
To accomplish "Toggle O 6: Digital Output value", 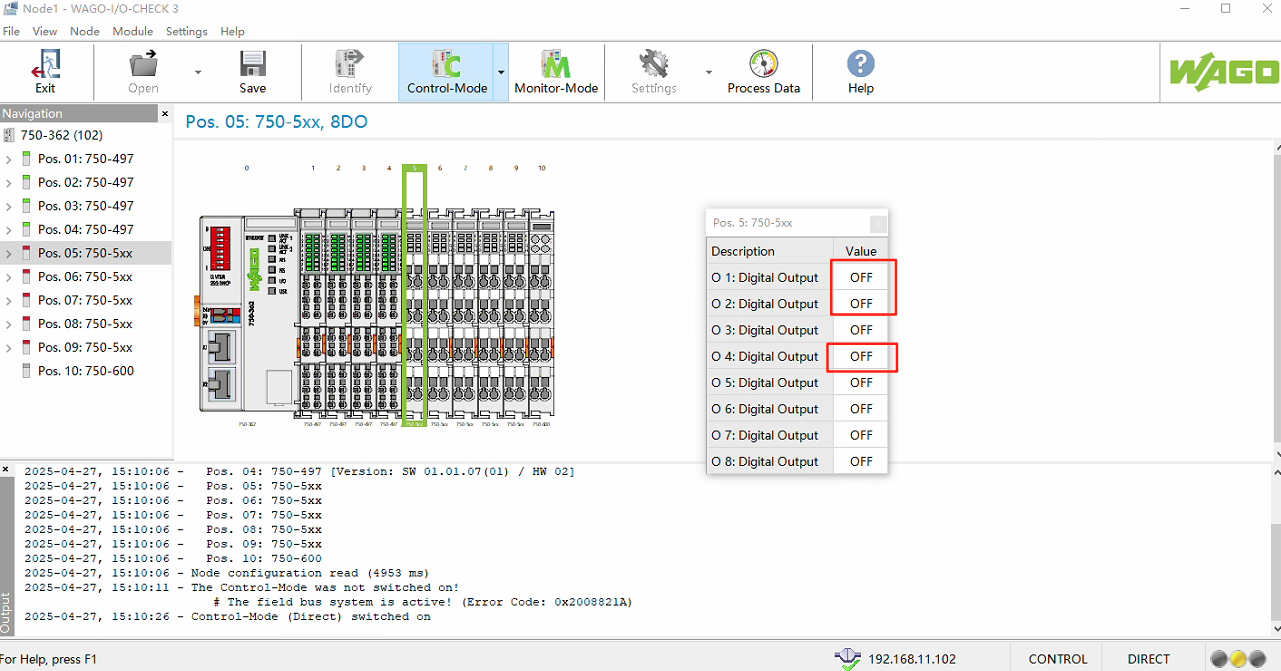I will tap(861, 409).
